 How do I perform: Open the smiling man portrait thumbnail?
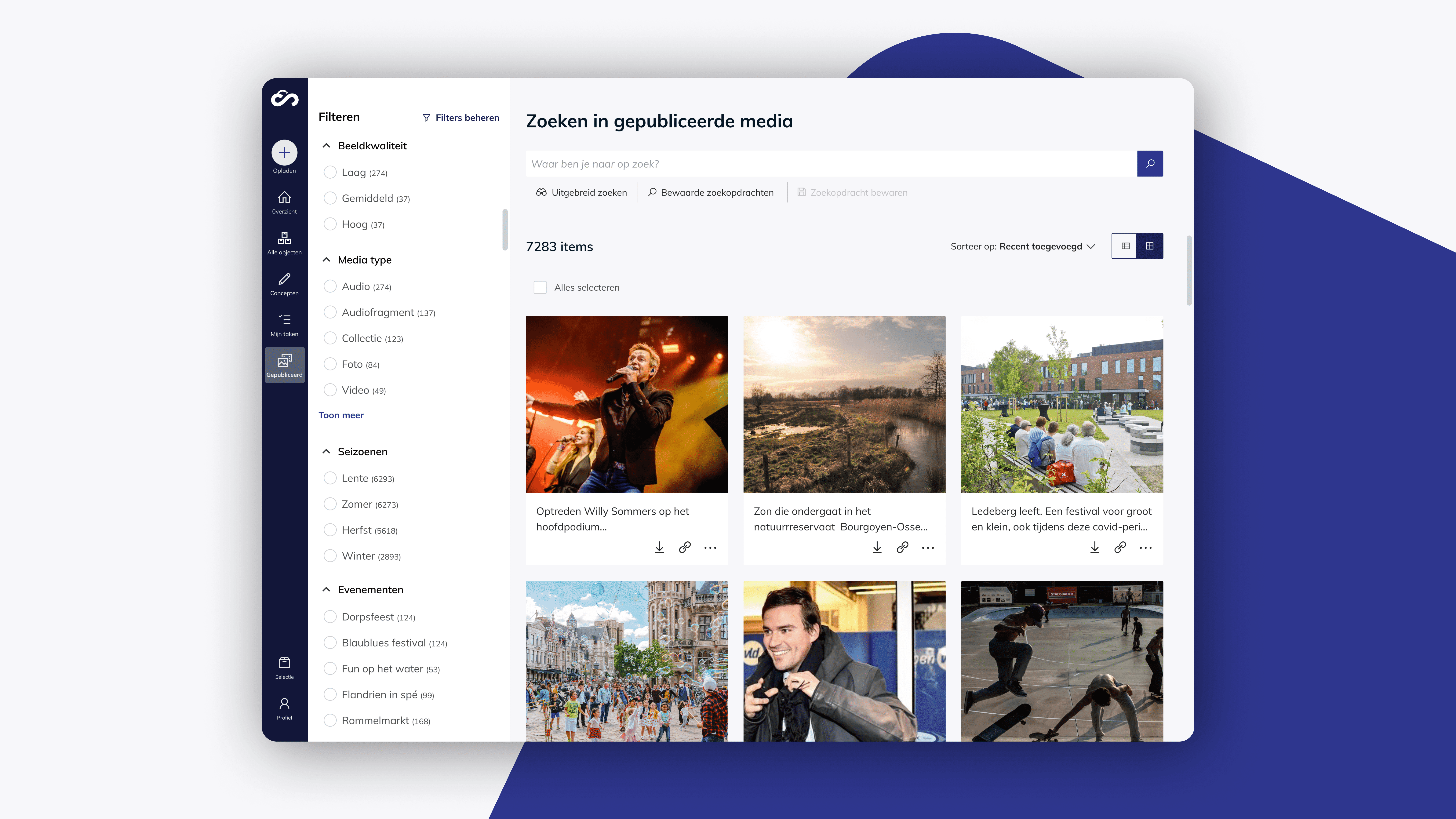(844, 661)
